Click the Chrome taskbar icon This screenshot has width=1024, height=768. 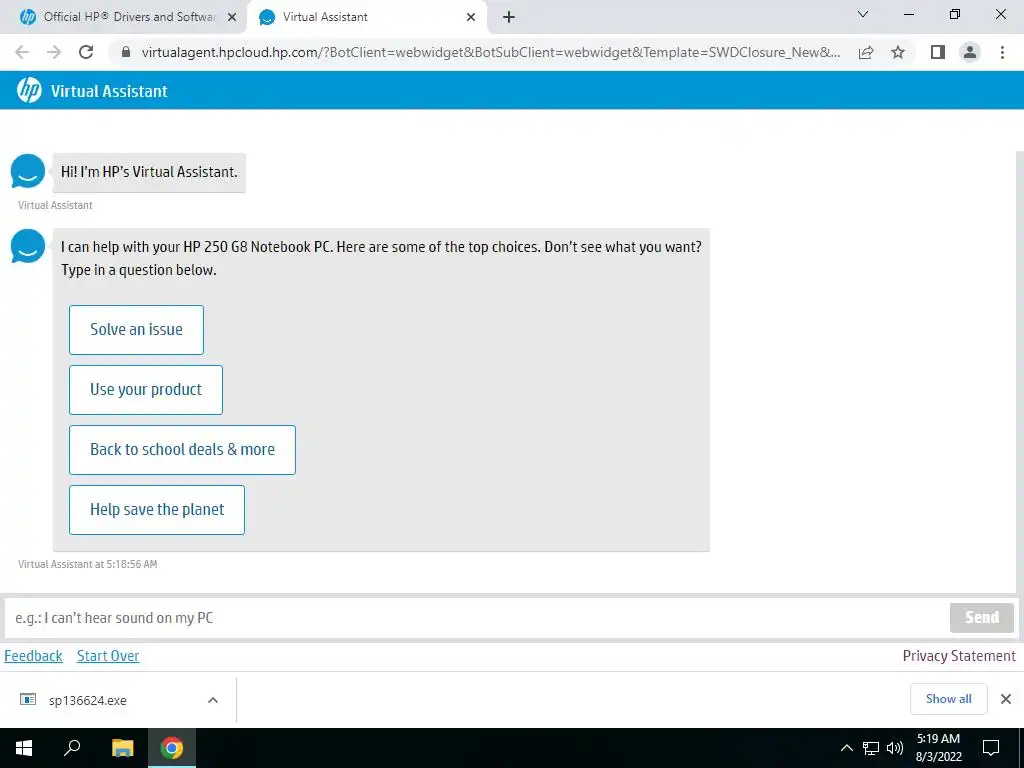pos(172,748)
